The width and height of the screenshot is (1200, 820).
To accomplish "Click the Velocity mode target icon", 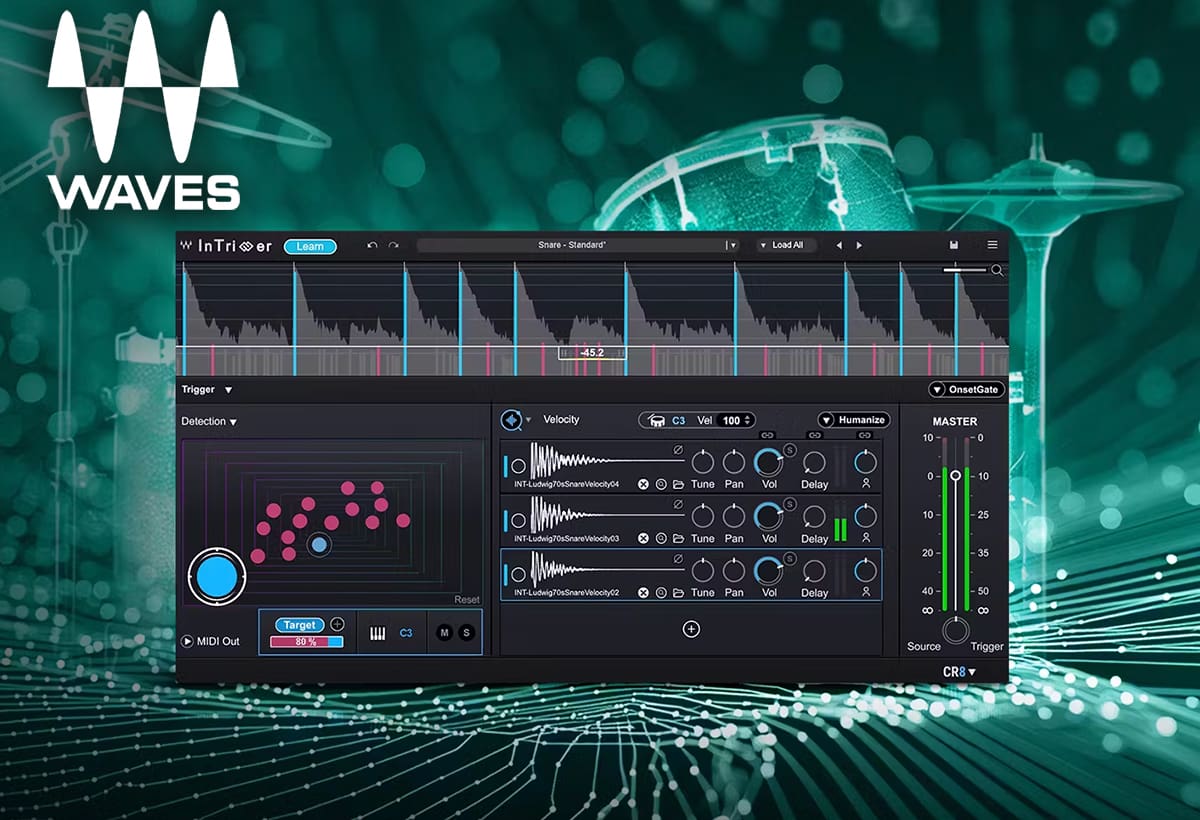I will point(512,420).
